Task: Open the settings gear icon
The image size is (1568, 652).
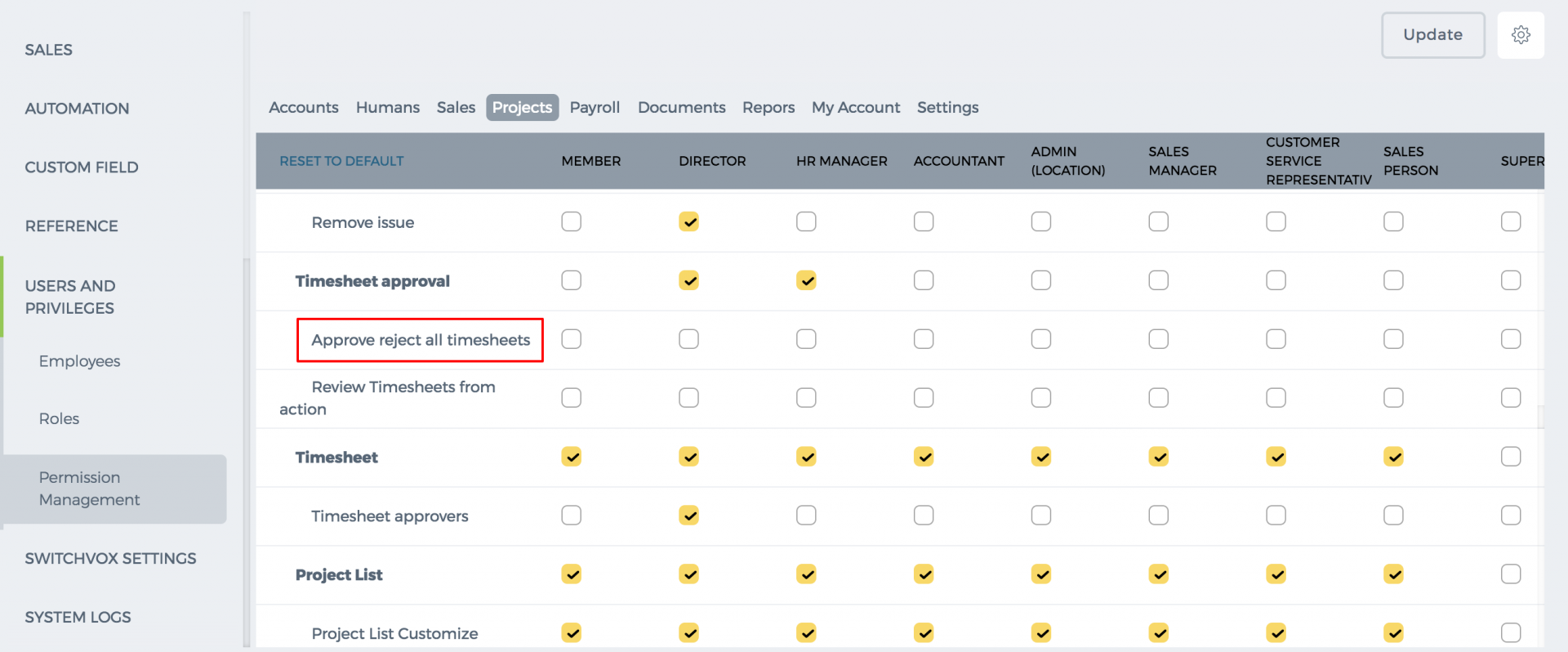Action: [x=1520, y=35]
